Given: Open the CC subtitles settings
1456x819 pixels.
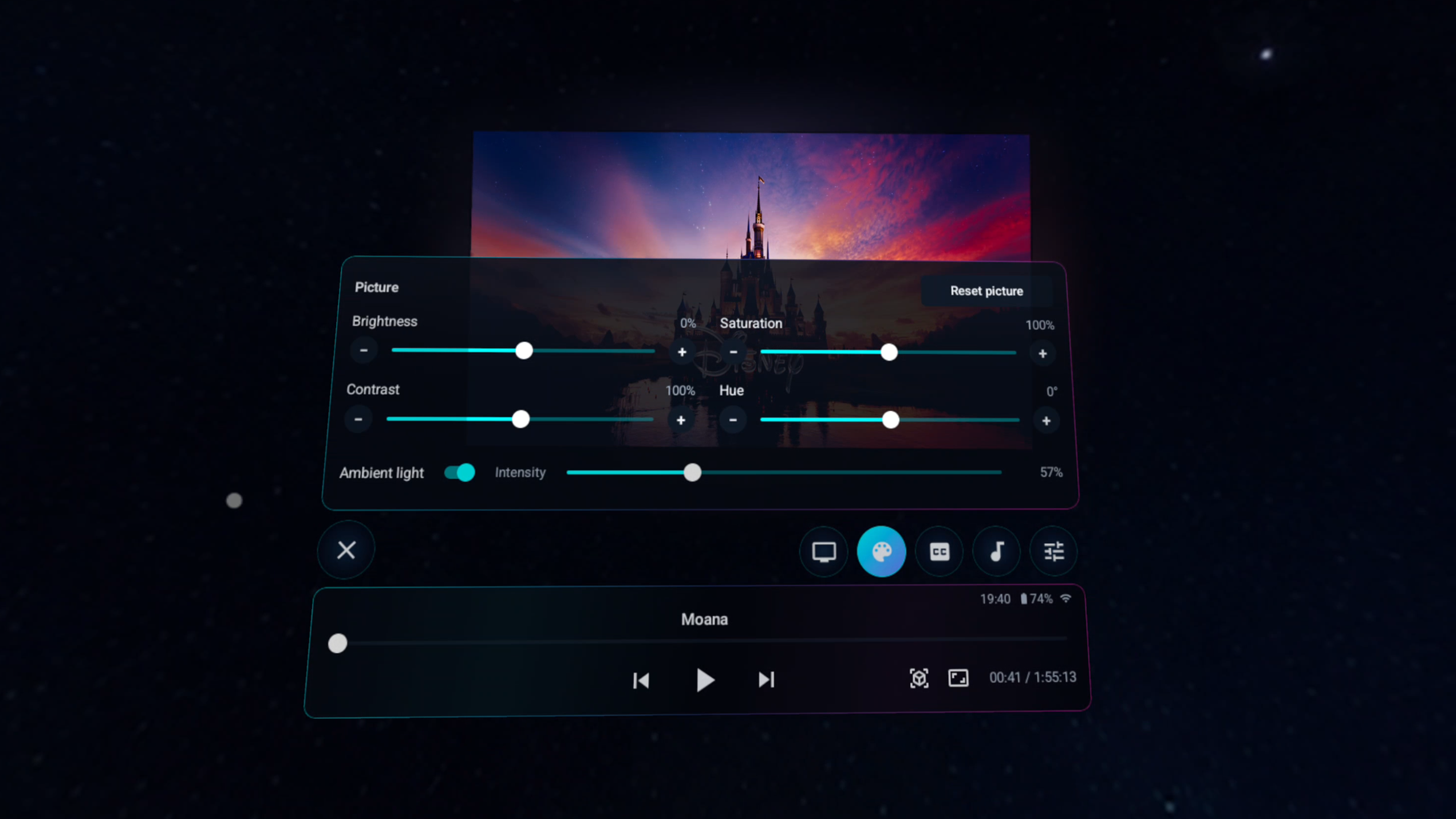Looking at the screenshot, I should click(x=939, y=551).
